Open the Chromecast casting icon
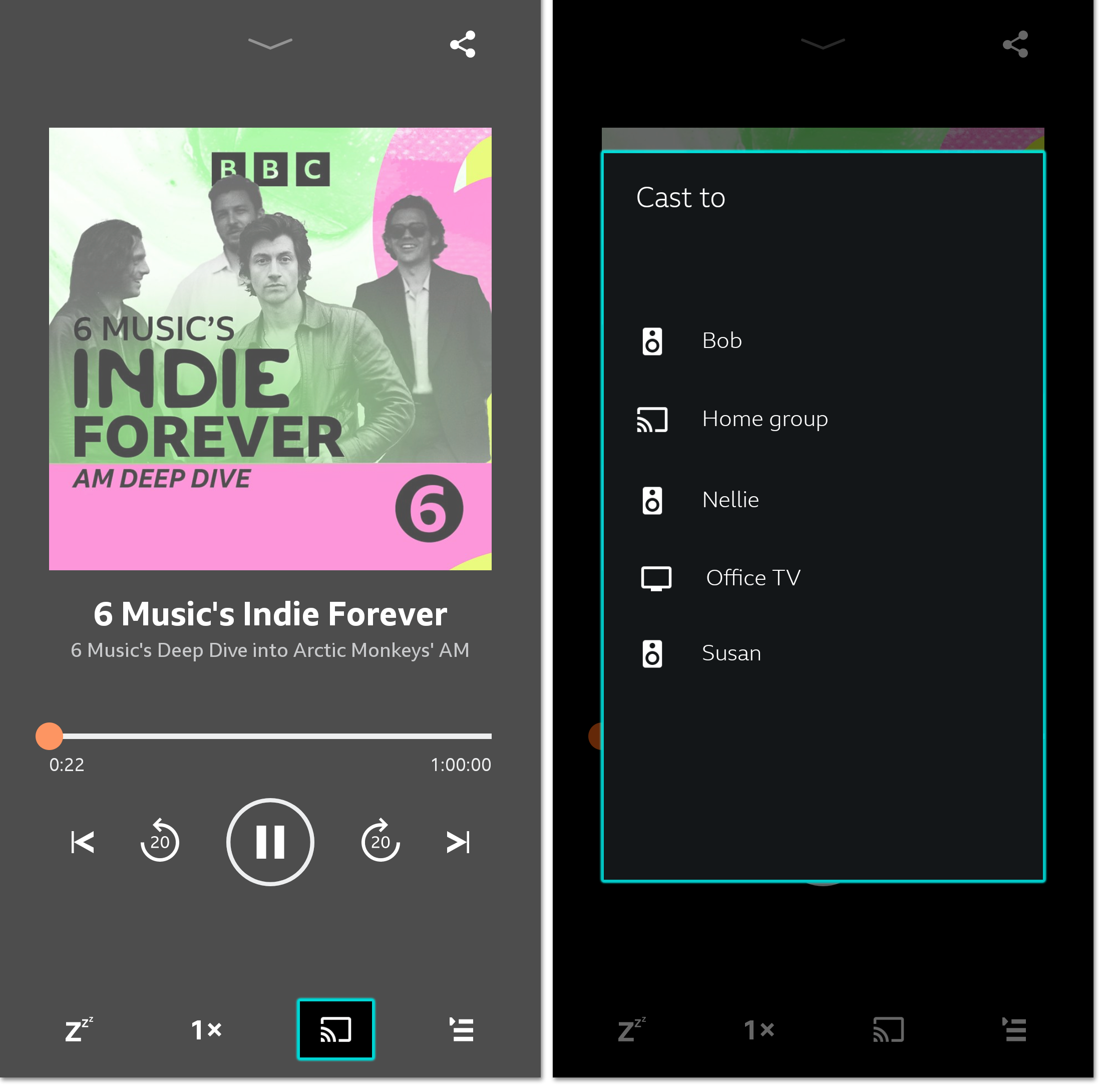1106x1092 pixels. click(335, 1028)
